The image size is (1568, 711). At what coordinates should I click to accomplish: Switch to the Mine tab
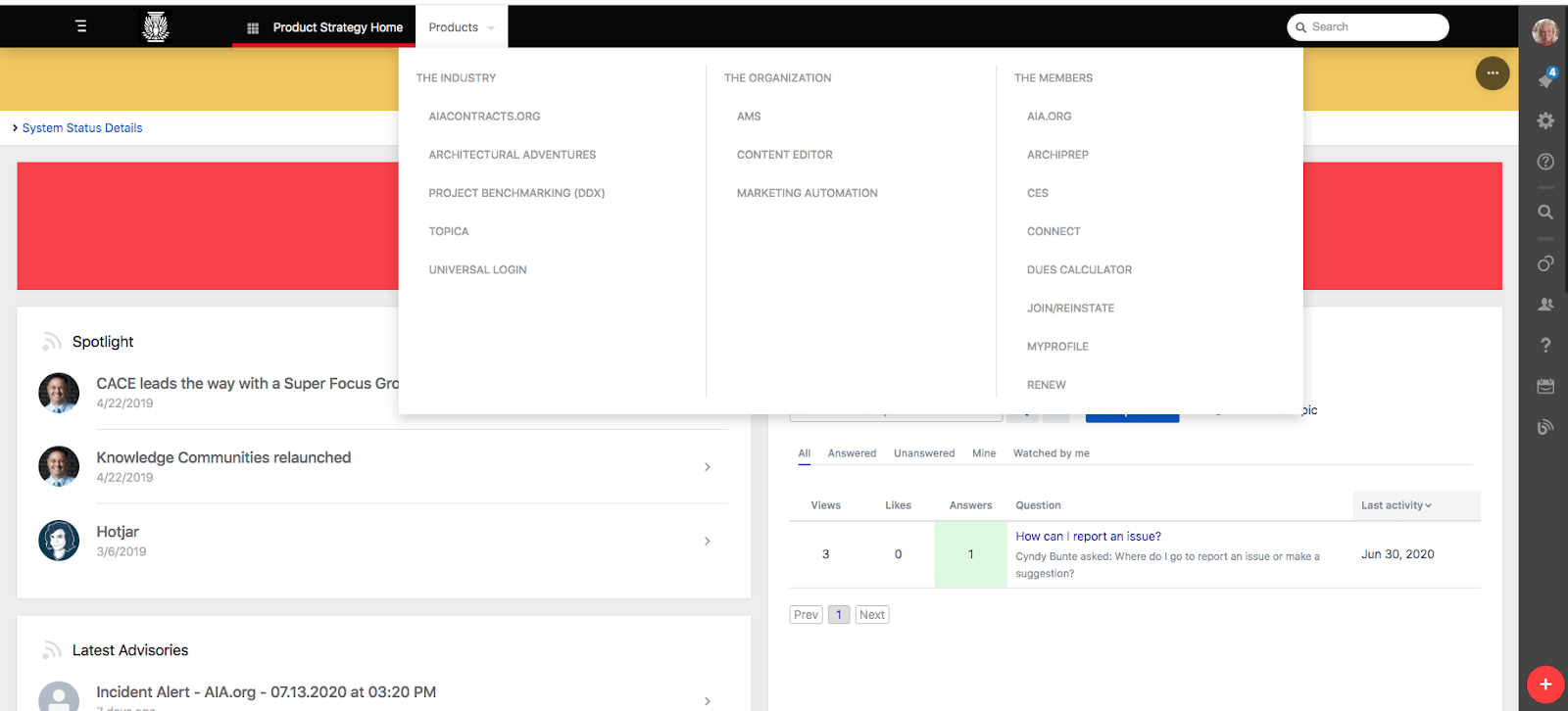pos(984,453)
